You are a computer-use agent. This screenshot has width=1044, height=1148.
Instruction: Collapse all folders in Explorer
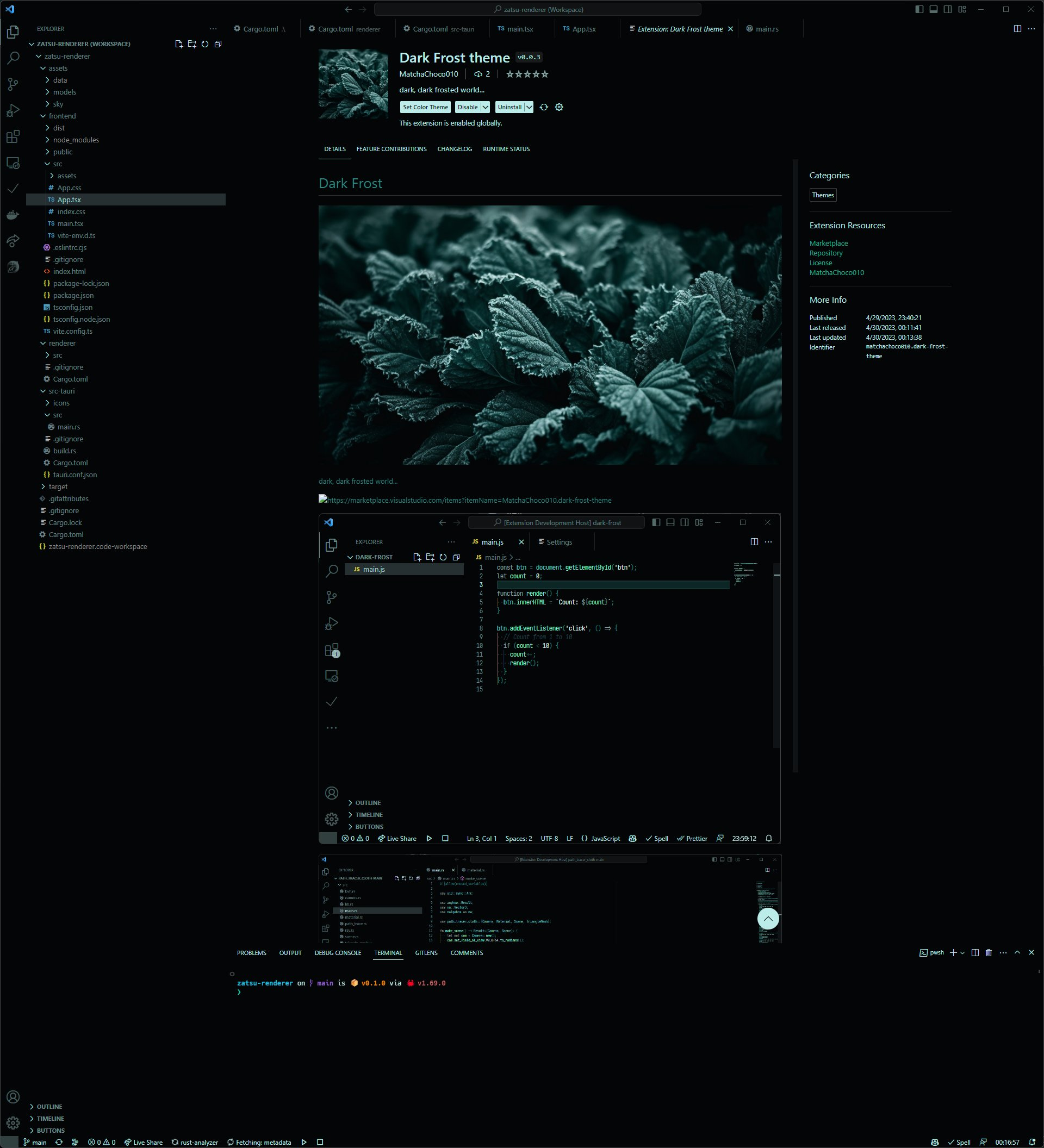pos(218,44)
